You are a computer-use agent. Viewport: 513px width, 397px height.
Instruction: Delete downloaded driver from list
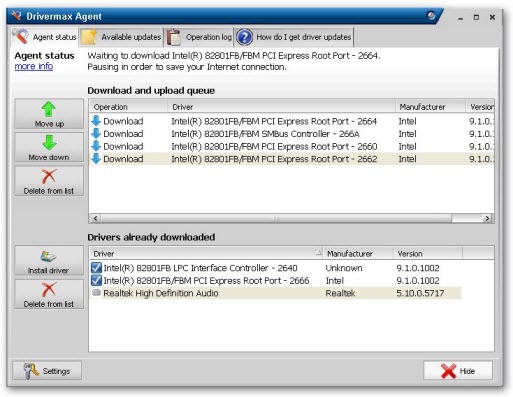tap(49, 294)
